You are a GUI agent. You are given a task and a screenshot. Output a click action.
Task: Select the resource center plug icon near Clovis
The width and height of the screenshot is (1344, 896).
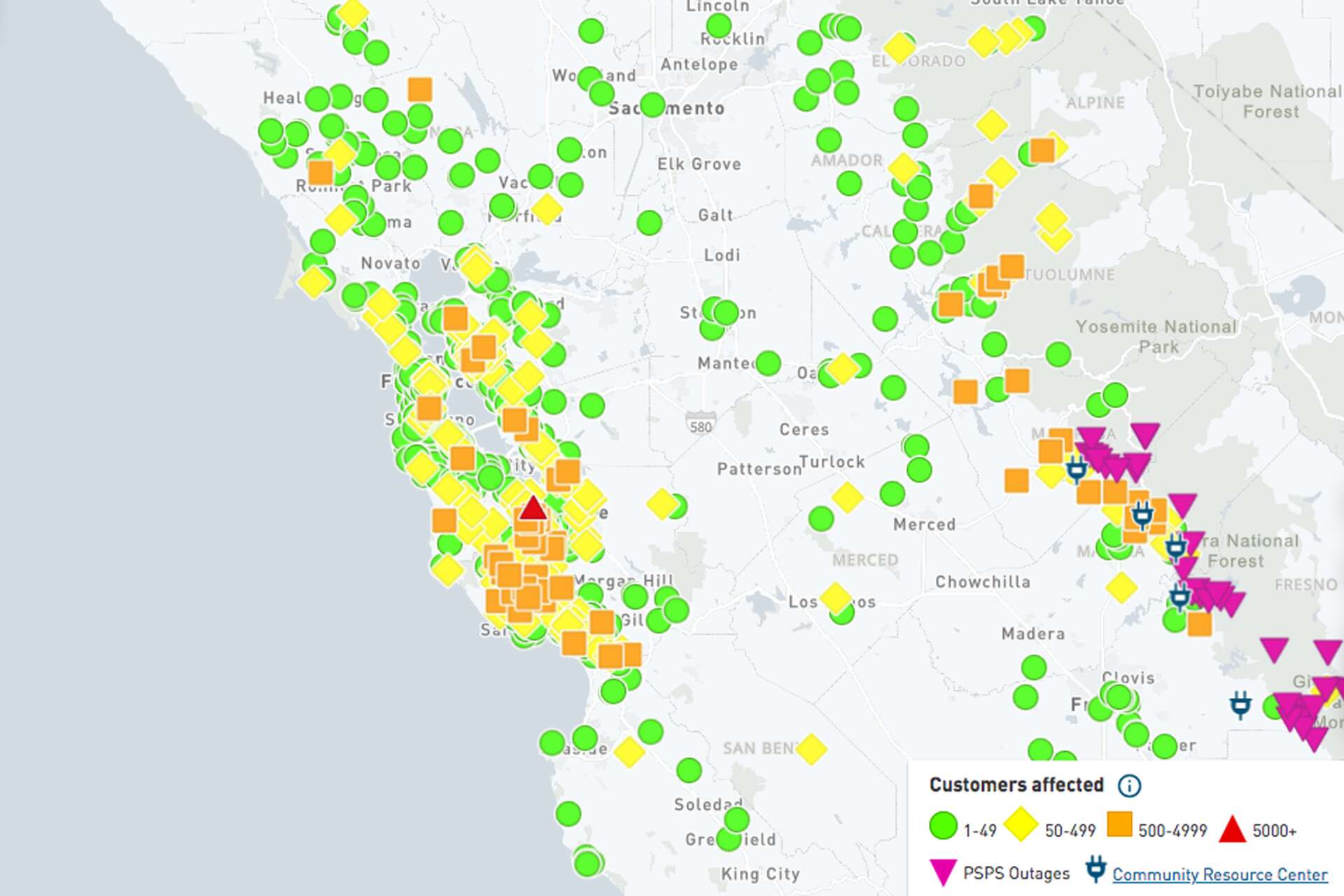click(x=1240, y=705)
